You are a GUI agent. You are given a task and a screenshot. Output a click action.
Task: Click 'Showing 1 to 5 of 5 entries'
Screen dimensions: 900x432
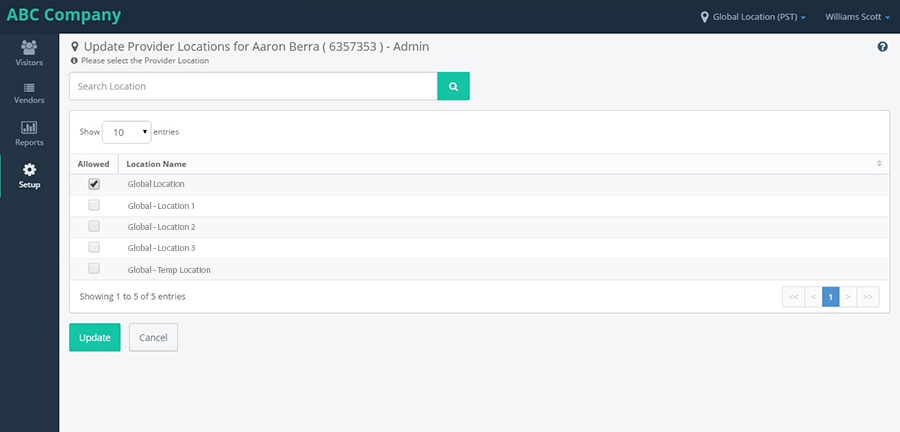[x=133, y=297]
